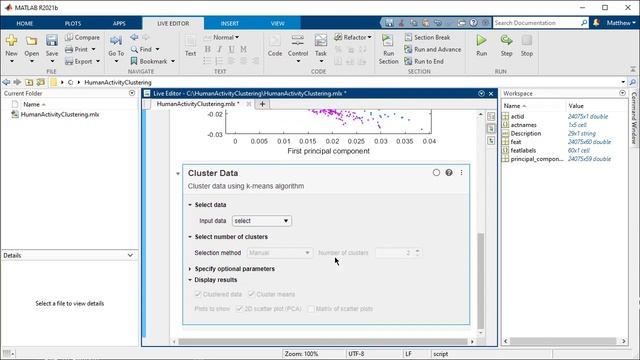Expand Specify optional parameters section

(190, 269)
